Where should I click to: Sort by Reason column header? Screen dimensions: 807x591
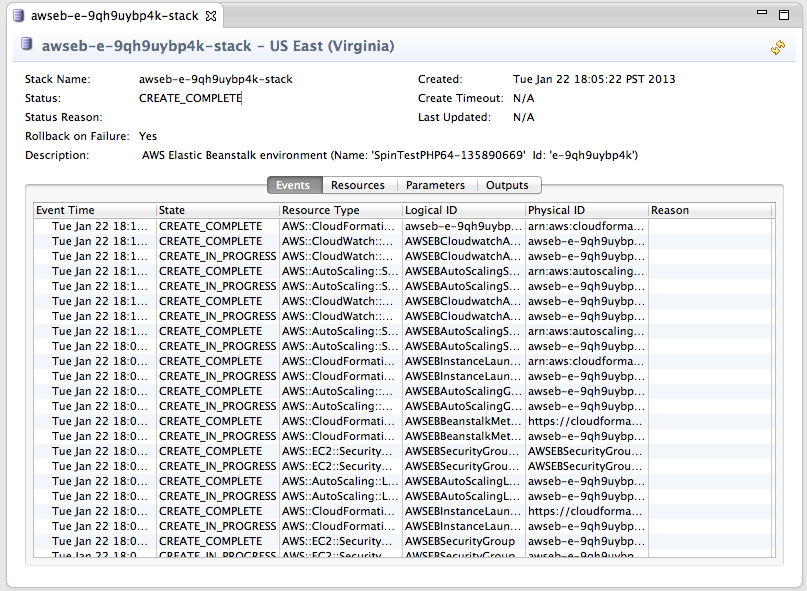click(x=710, y=210)
